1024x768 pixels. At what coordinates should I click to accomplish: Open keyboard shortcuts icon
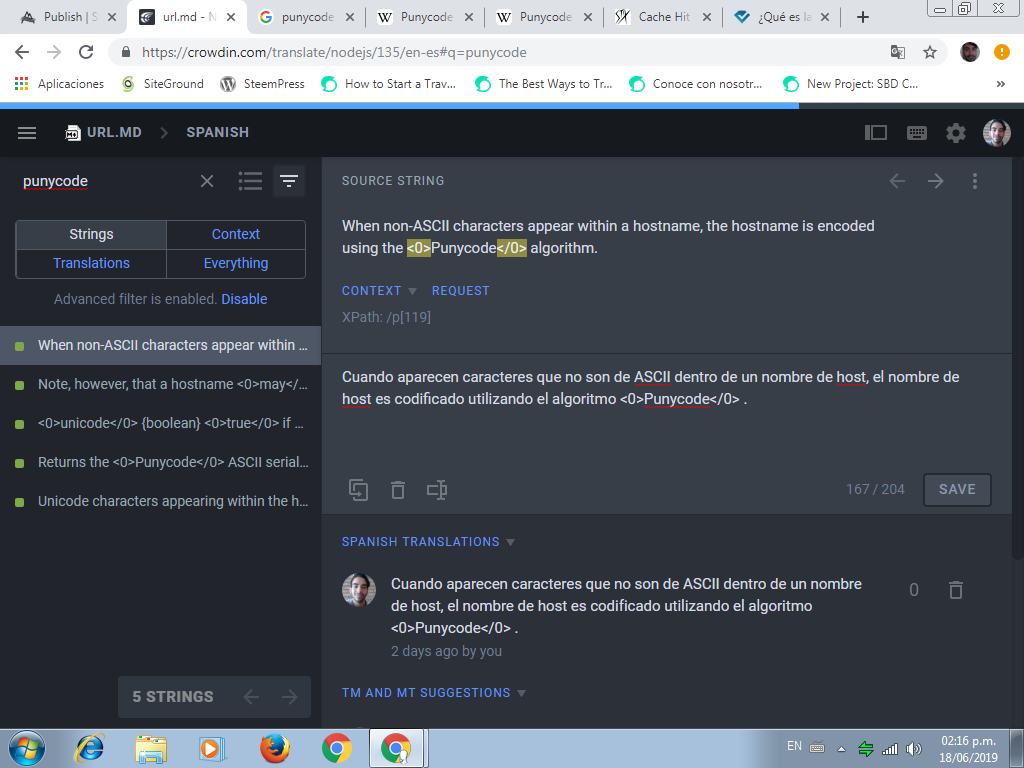pyautogui.click(x=916, y=133)
